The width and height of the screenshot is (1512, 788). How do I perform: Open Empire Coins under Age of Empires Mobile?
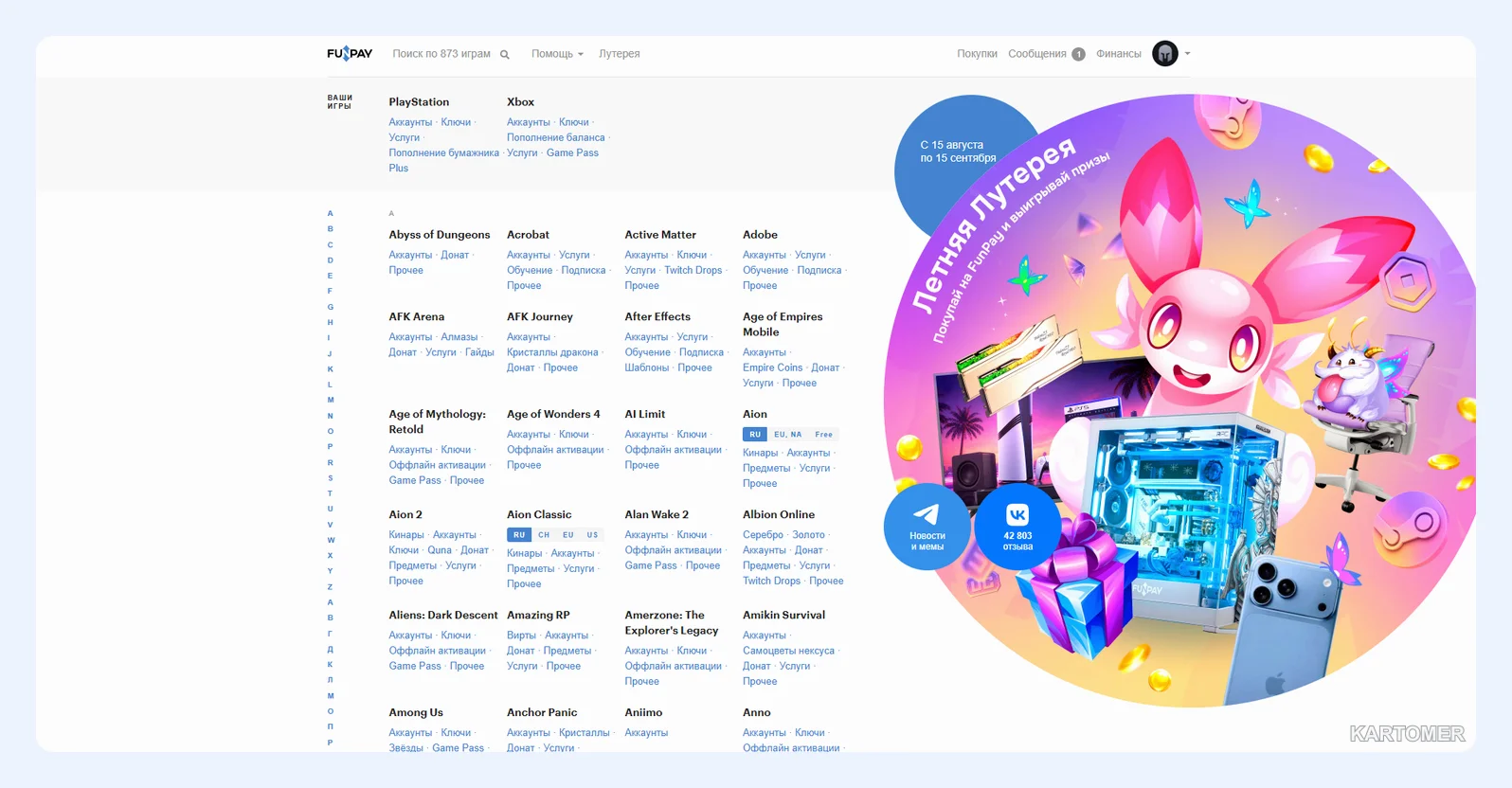[772, 367]
